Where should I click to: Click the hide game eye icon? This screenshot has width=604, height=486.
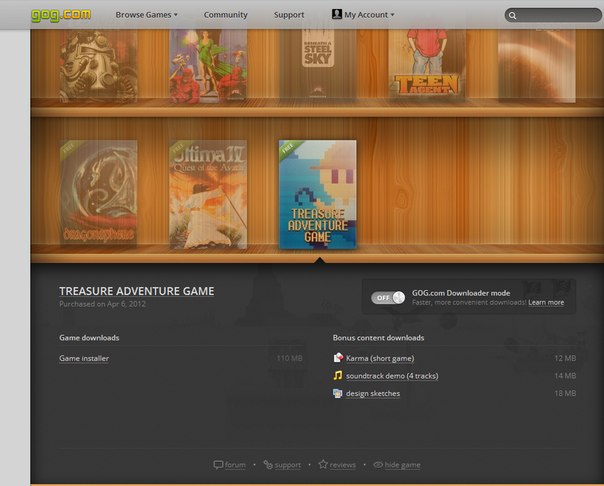378,465
